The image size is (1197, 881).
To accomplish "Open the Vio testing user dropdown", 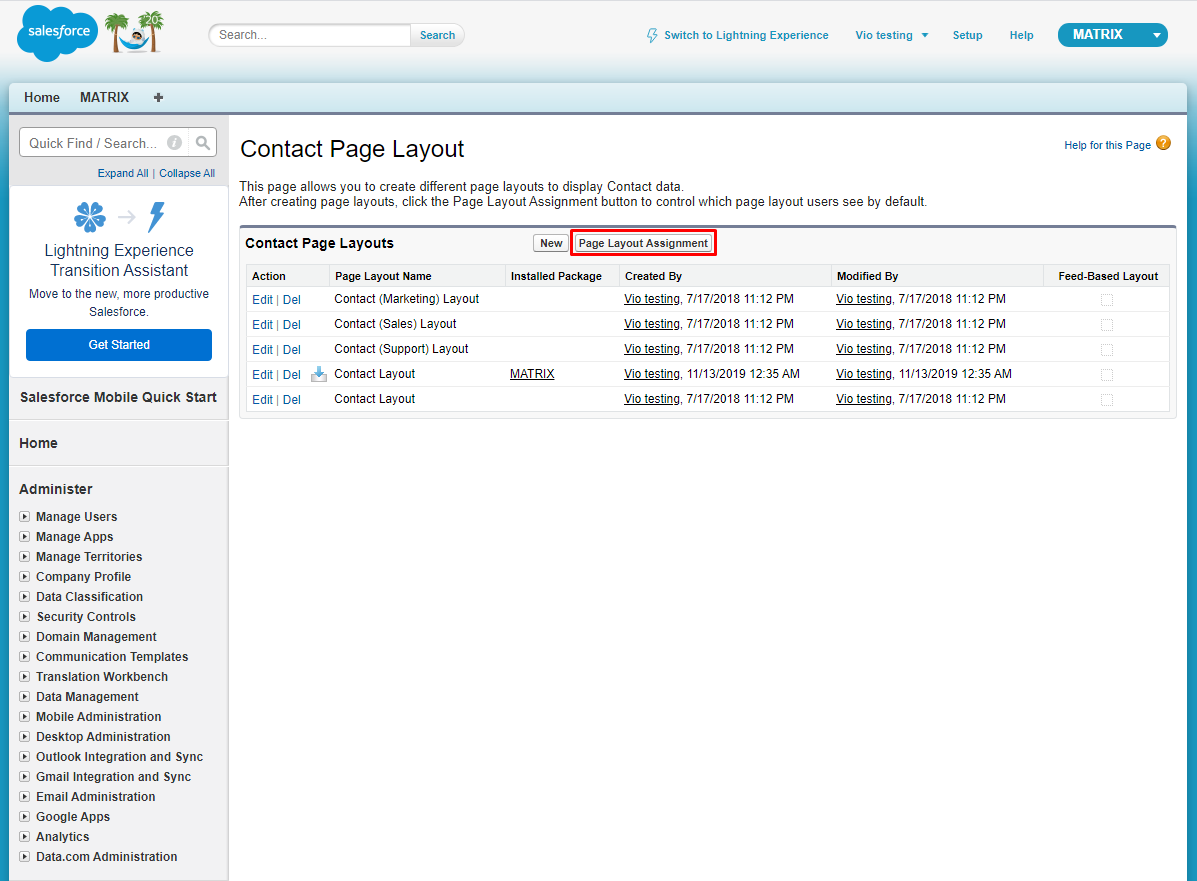I will [x=892, y=35].
